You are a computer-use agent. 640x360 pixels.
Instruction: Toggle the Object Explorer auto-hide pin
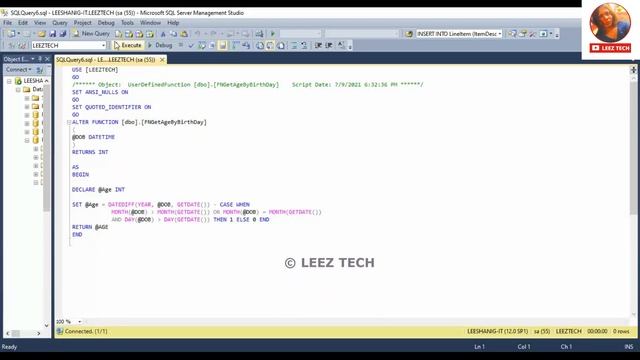[40, 59]
